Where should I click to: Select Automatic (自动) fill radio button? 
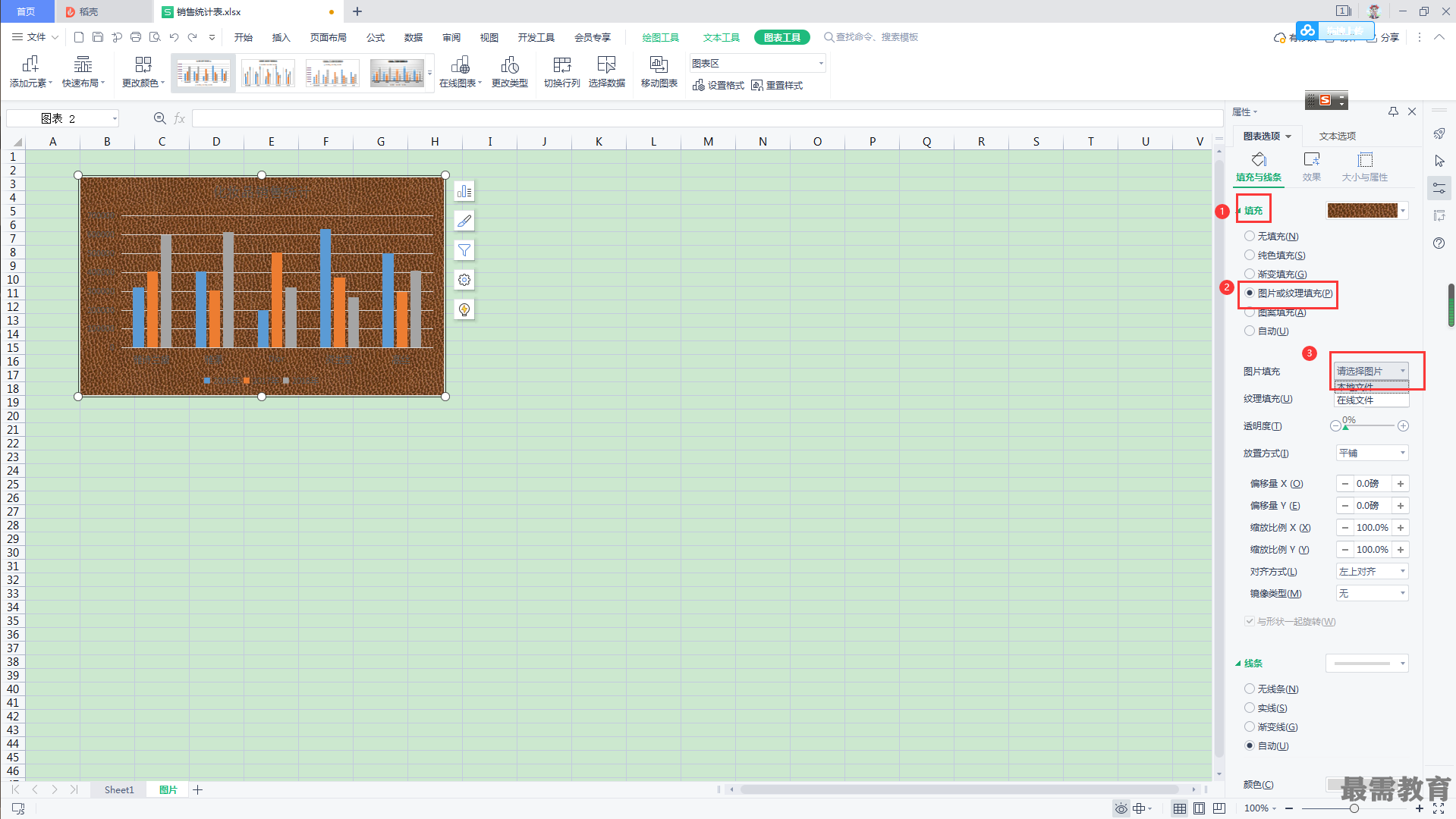(1250, 331)
